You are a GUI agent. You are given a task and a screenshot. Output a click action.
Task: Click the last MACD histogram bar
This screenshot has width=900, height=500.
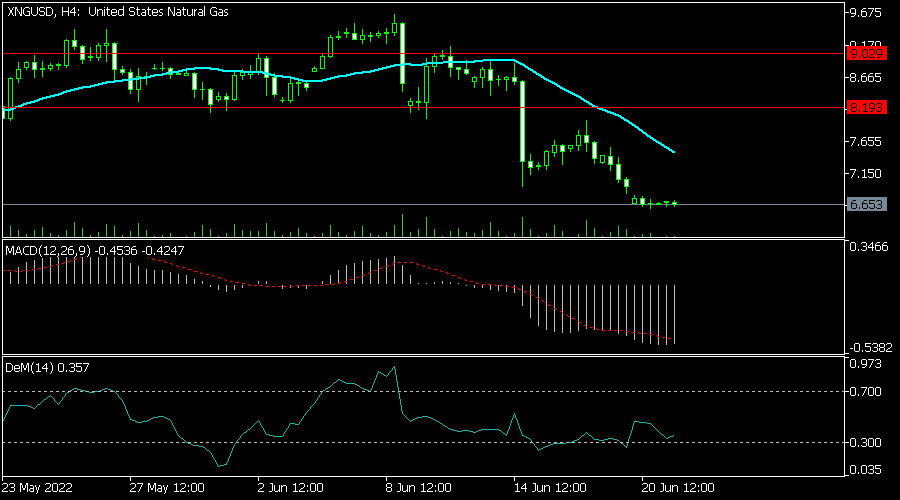pyautogui.click(x=674, y=315)
